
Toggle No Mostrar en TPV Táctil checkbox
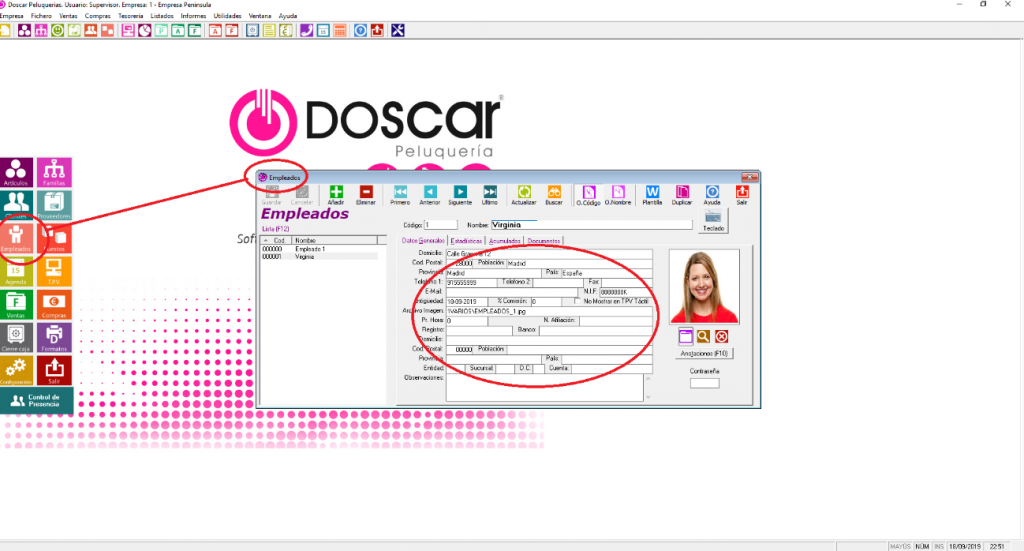point(577,302)
